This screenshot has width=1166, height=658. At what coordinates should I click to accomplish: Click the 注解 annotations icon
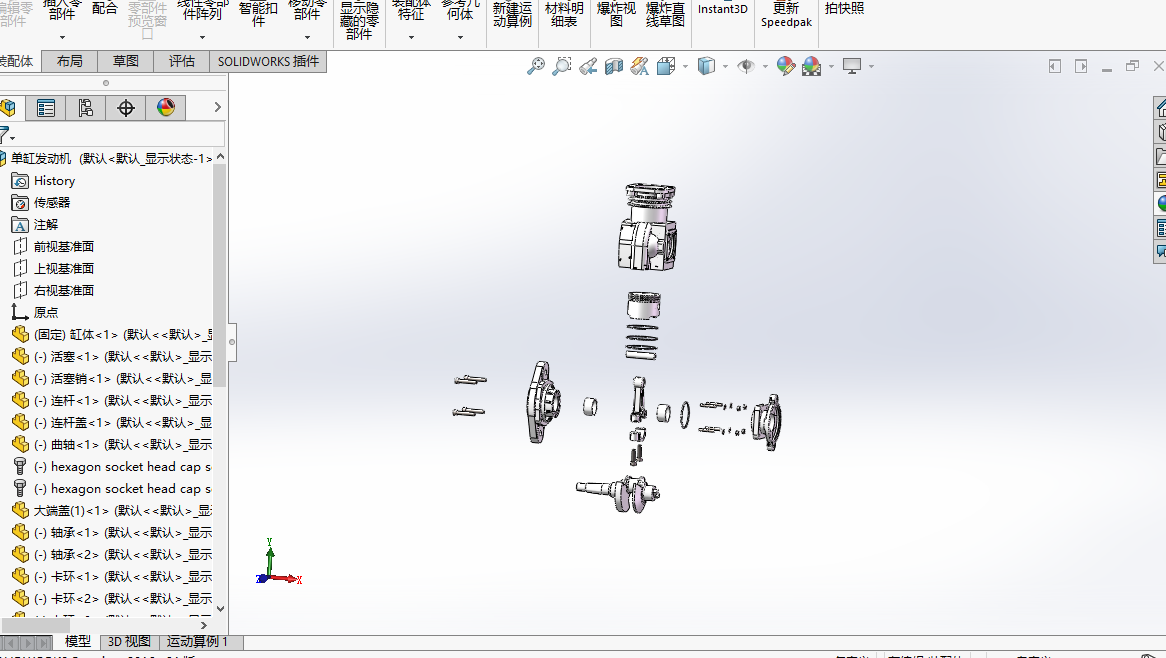[20, 225]
